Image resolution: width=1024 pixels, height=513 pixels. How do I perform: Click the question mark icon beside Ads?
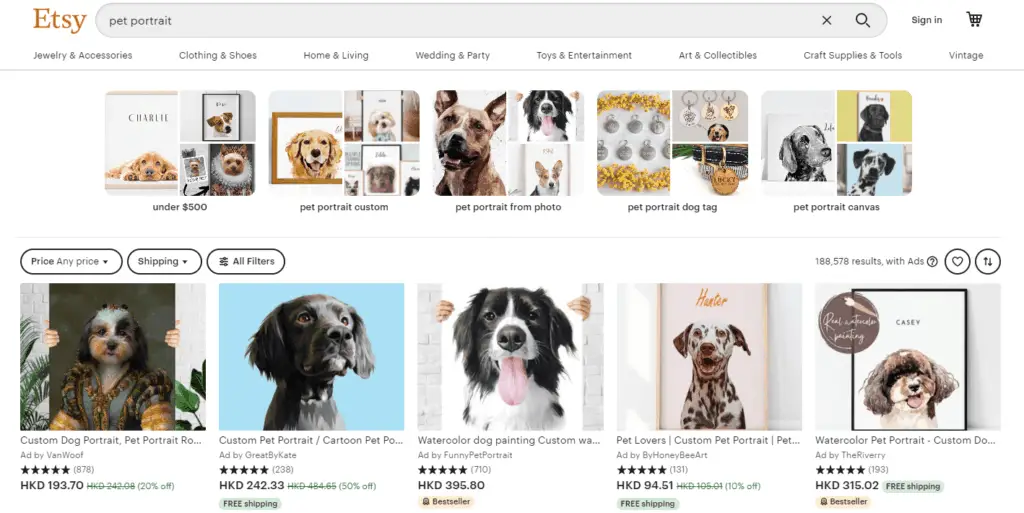click(933, 261)
